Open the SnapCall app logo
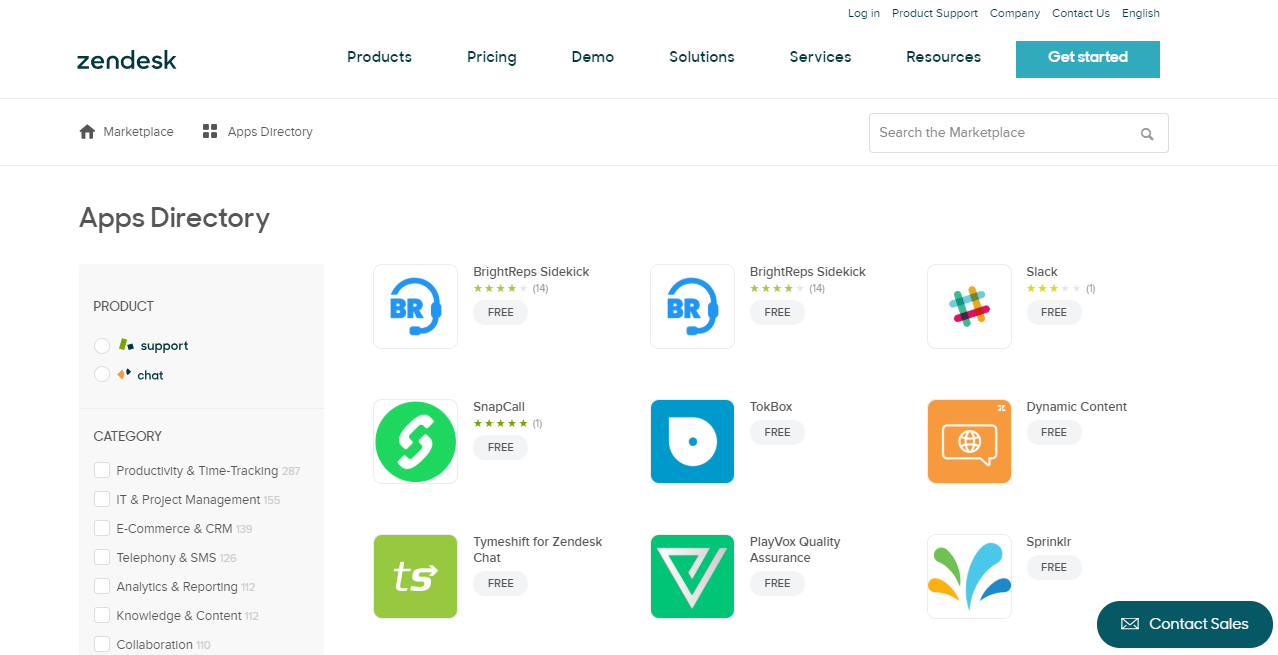This screenshot has height=655, width=1278. [415, 441]
